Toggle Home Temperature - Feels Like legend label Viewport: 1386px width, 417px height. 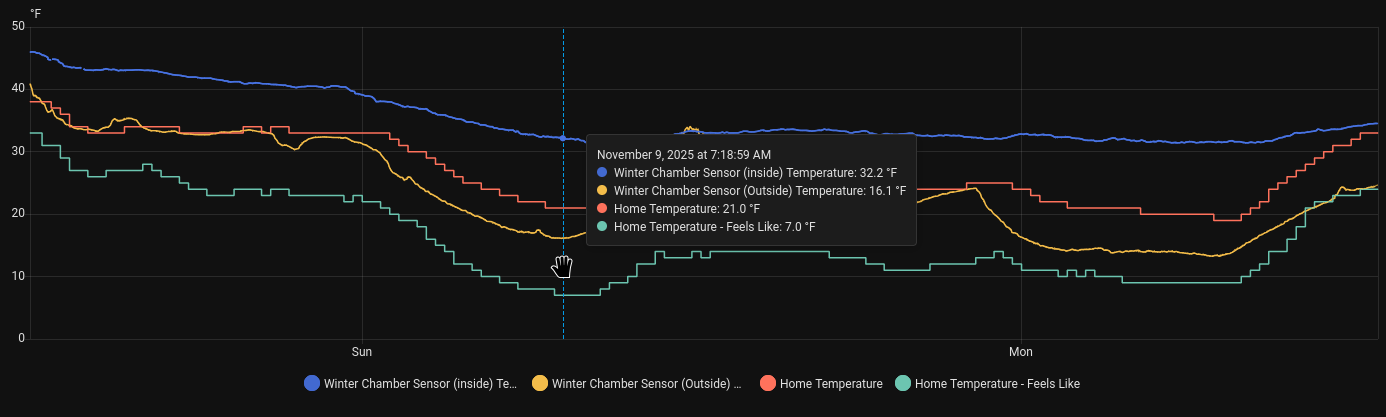tap(997, 383)
